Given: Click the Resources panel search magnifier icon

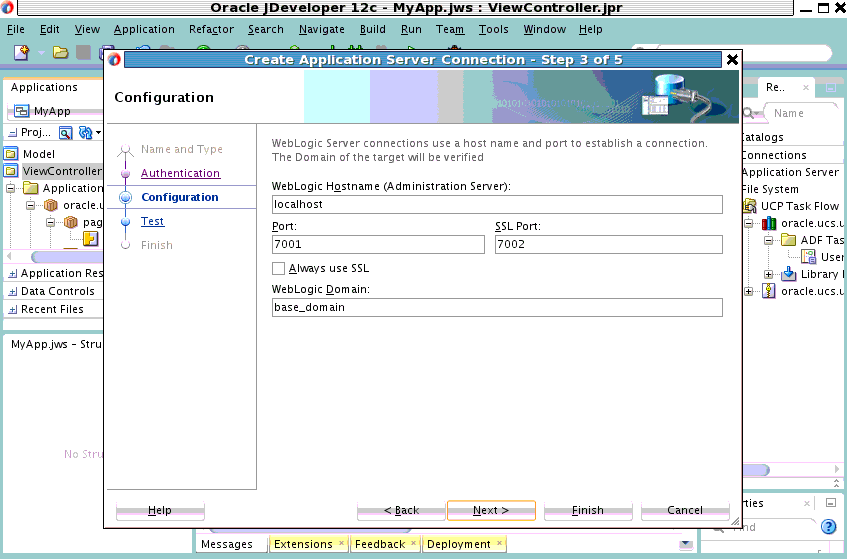Looking at the screenshot, I should coord(749,113).
